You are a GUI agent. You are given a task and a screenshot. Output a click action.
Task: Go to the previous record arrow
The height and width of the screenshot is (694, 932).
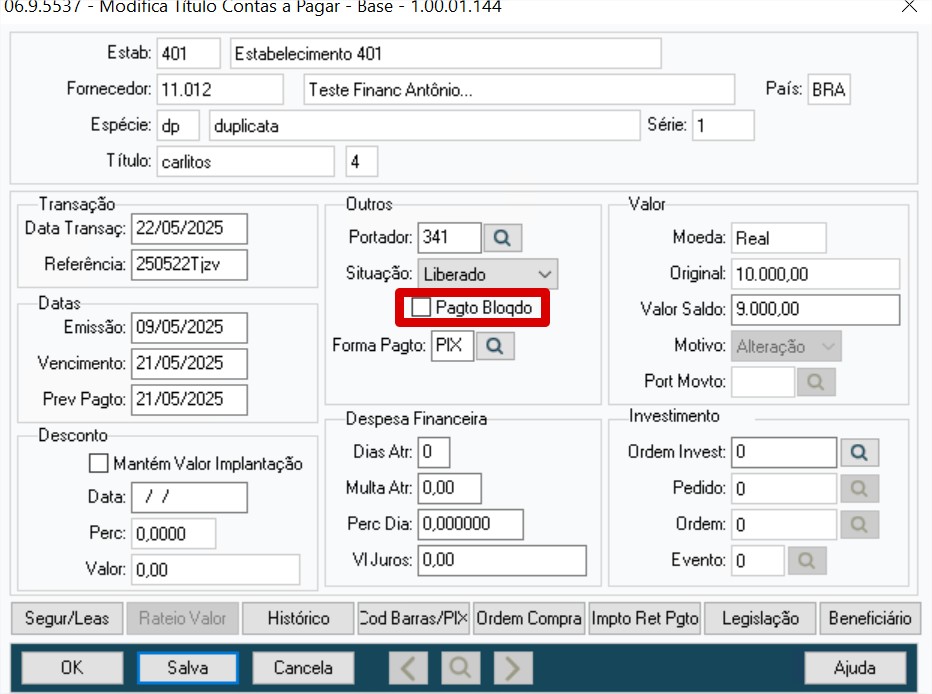(x=408, y=667)
